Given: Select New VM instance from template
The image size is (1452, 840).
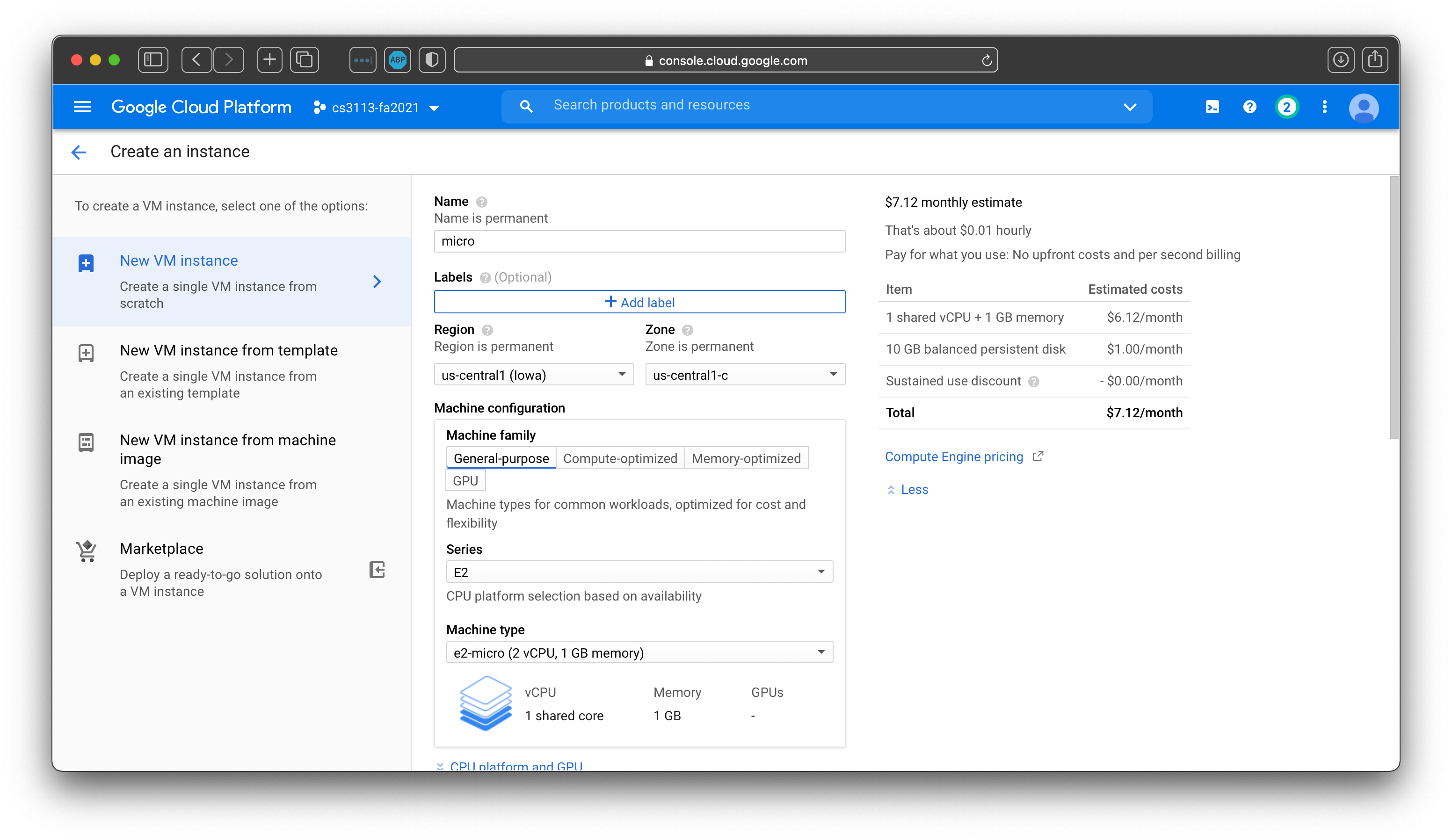Looking at the screenshot, I should pyautogui.click(x=232, y=372).
